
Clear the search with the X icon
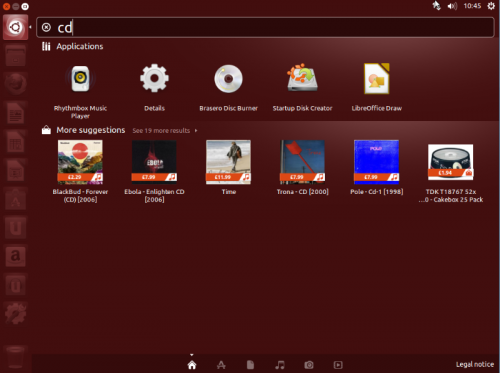coord(46,27)
